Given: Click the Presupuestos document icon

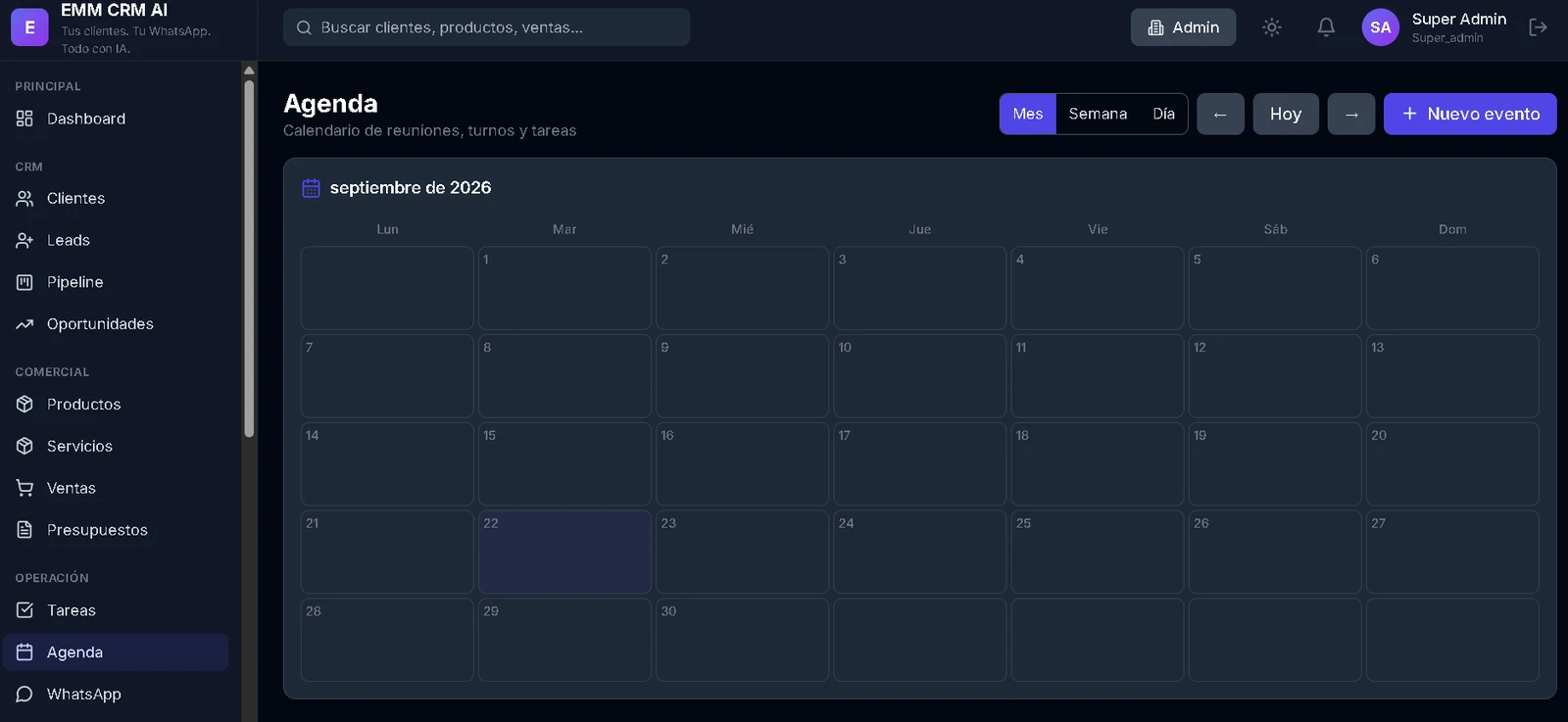Looking at the screenshot, I should tap(24, 530).
